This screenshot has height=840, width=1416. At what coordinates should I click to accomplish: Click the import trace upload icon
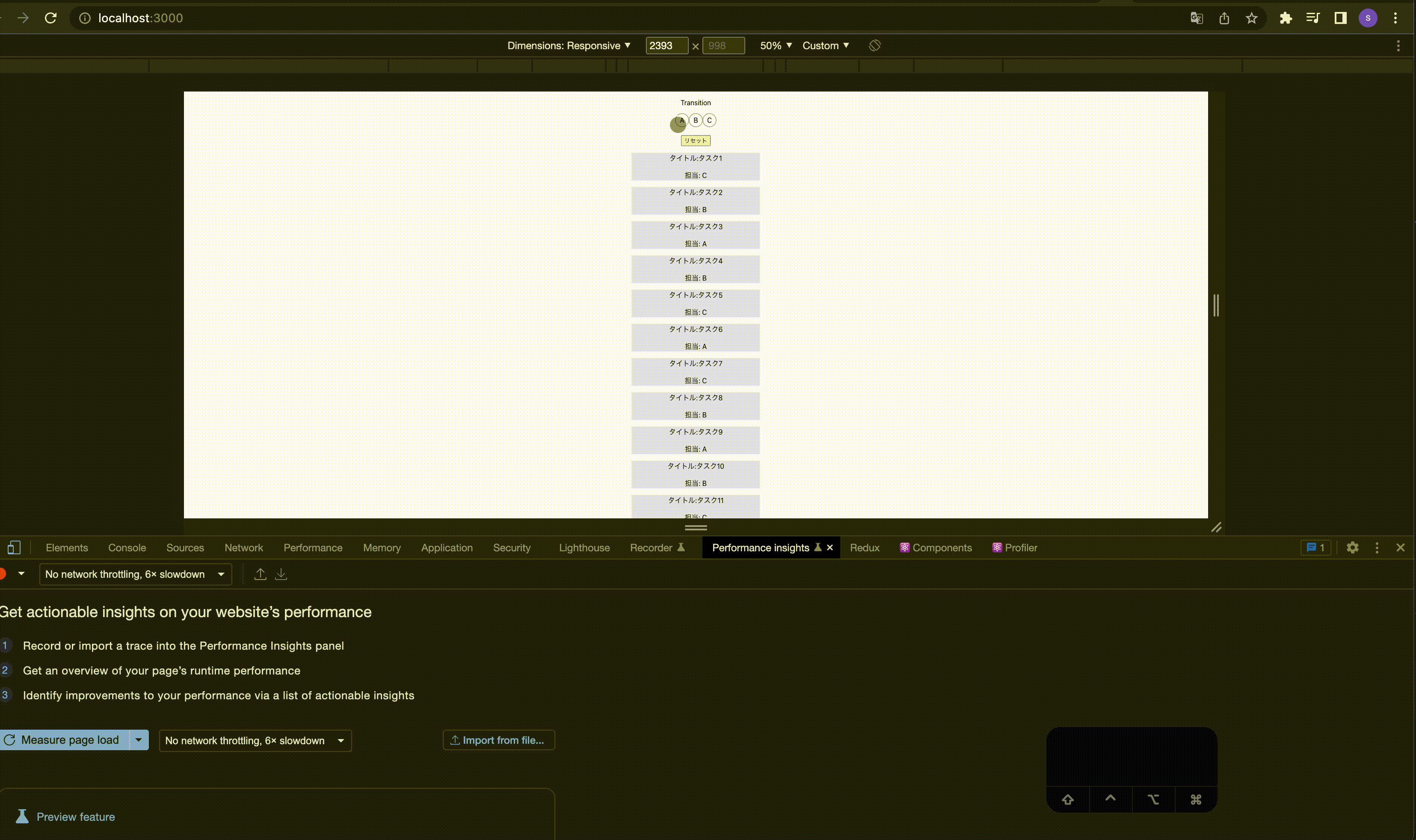pyautogui.click(x=261, y=574)
